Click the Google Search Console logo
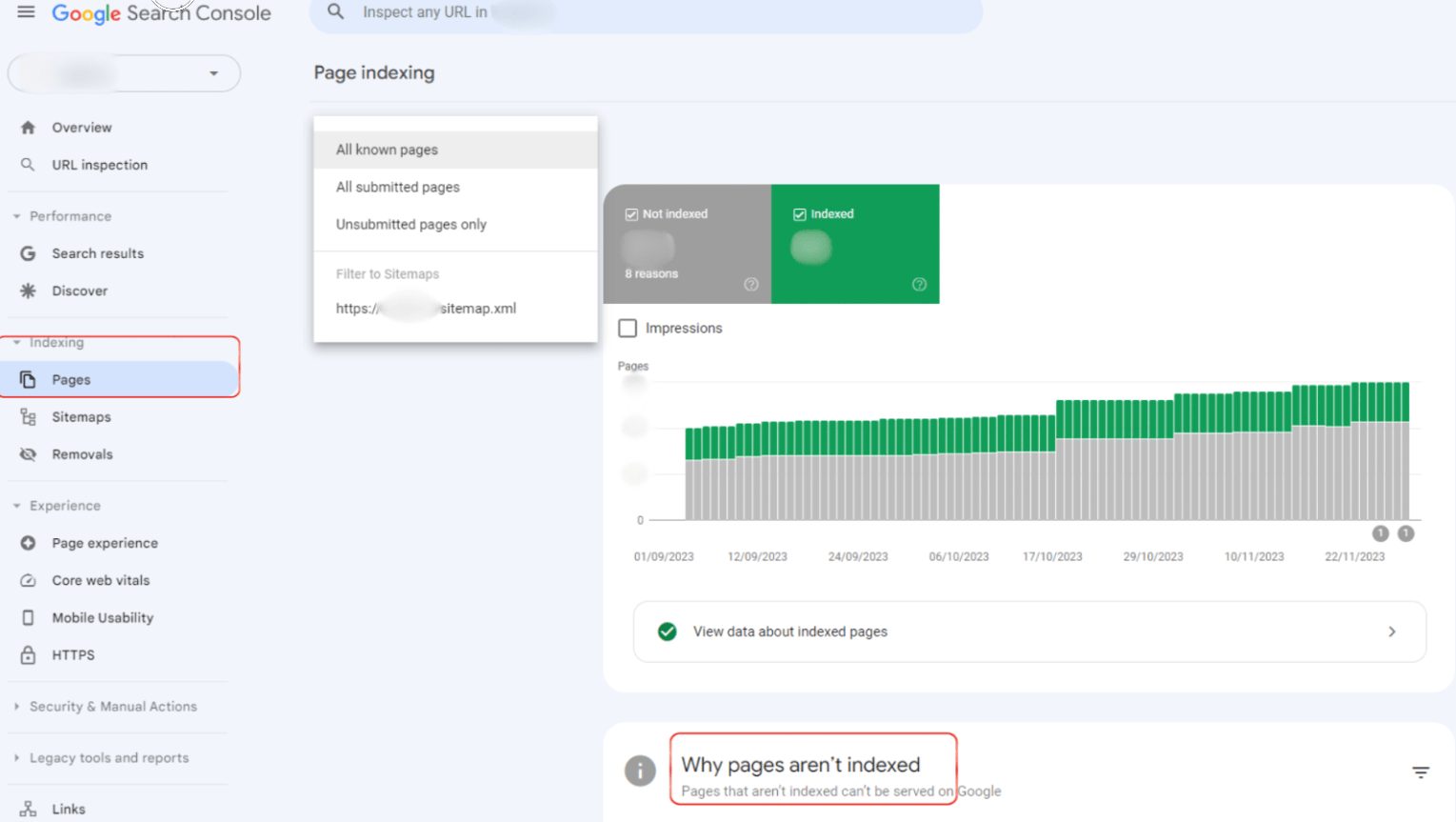 [161, 13]
